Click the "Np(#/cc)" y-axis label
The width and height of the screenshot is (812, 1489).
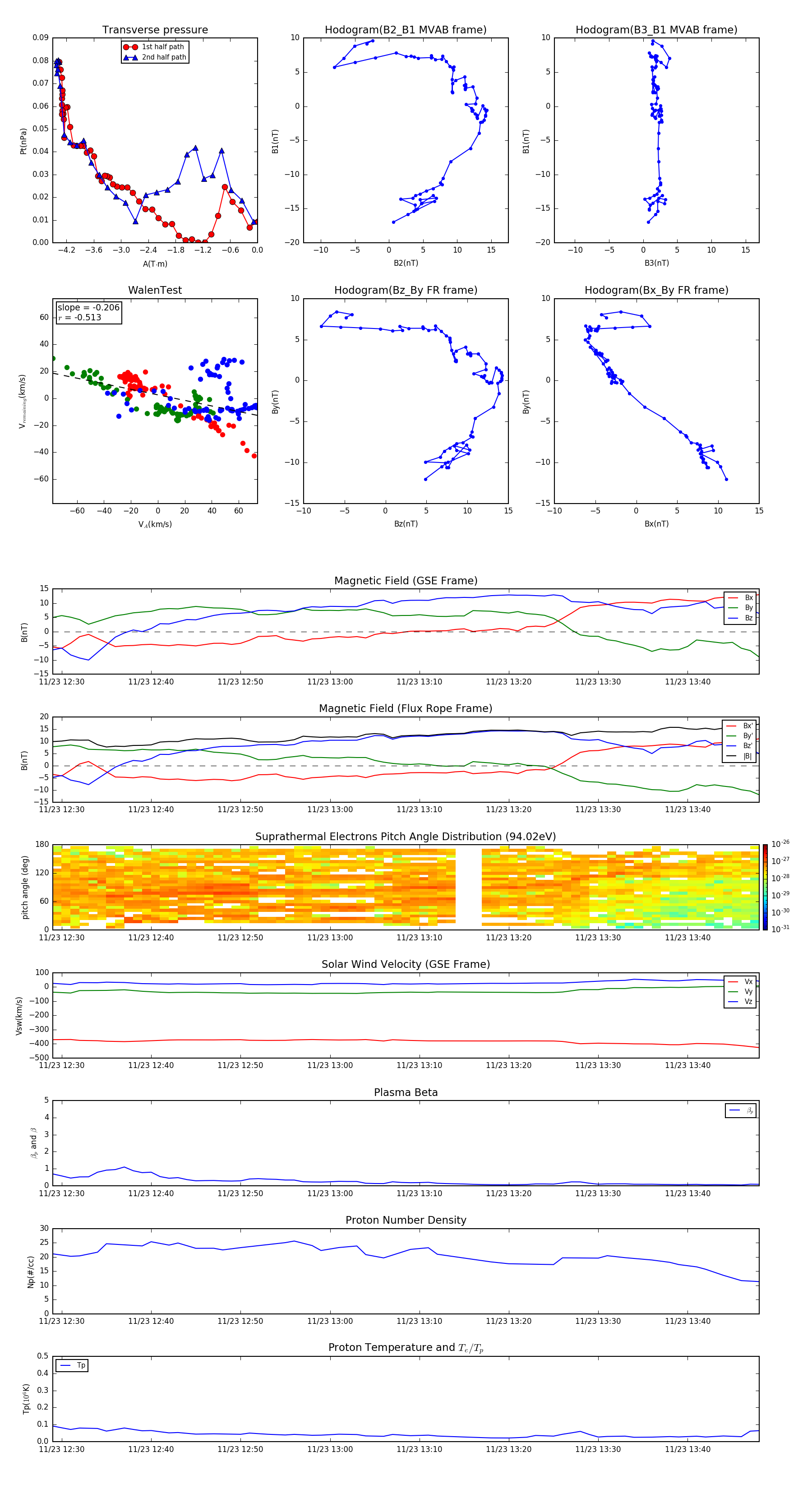click(31, 1272)
